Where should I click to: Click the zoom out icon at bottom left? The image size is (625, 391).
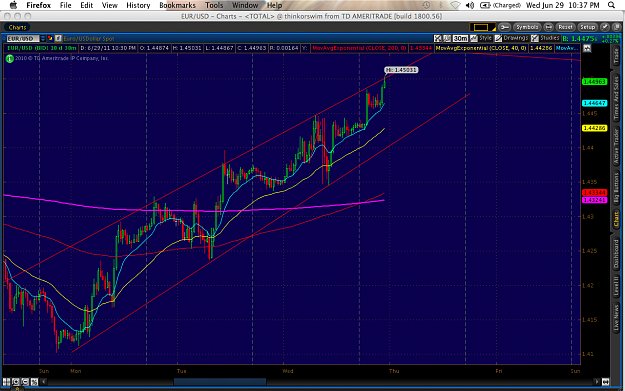click(x=25, y=382)
